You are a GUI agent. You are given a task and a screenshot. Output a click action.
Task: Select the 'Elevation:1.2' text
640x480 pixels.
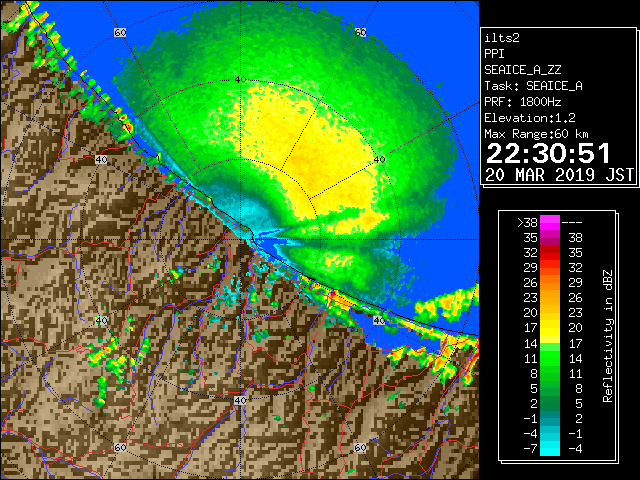tap(529, 118)
